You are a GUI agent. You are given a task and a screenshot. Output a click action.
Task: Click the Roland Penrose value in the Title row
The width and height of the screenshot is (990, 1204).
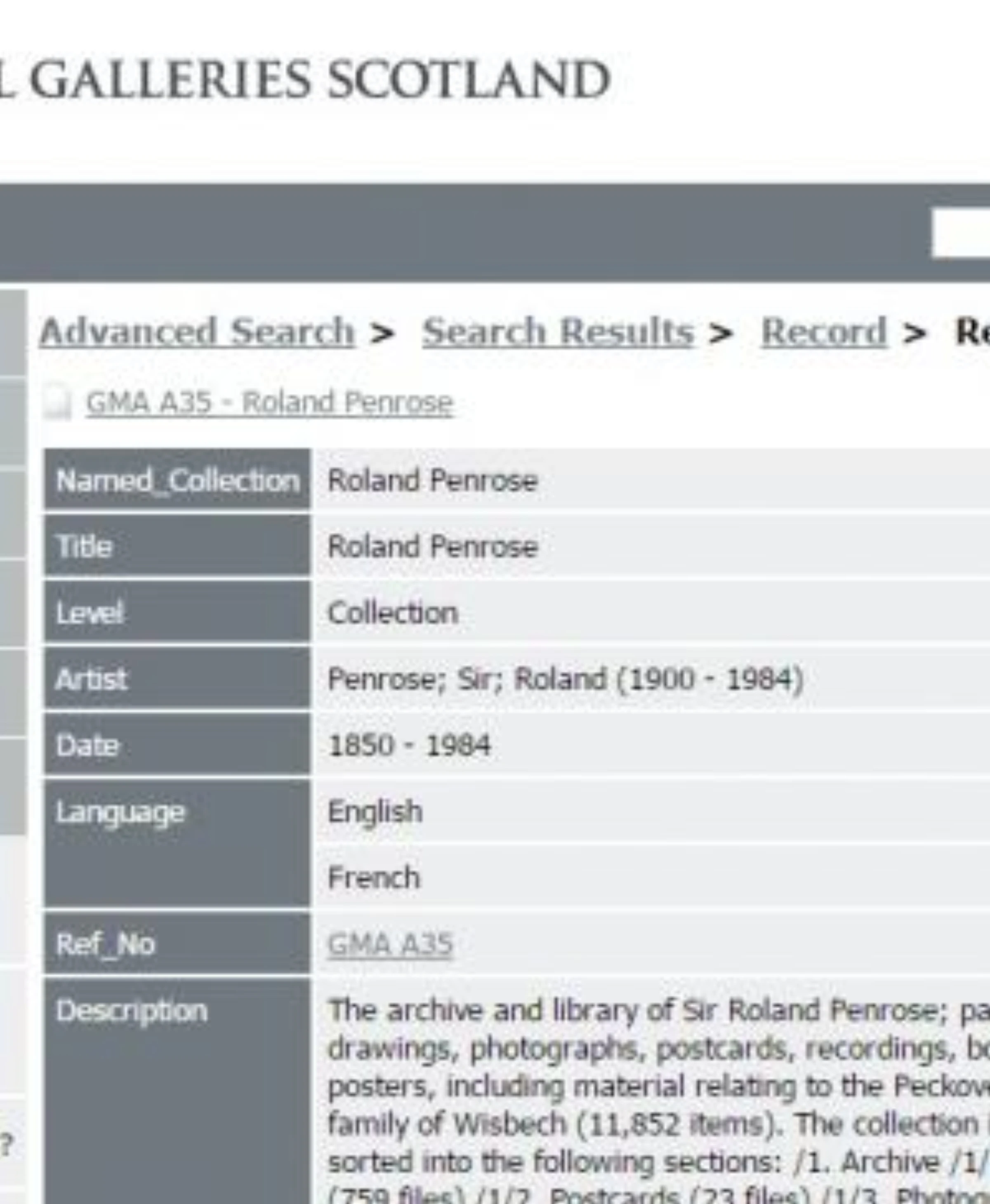(x=432, y=547)
